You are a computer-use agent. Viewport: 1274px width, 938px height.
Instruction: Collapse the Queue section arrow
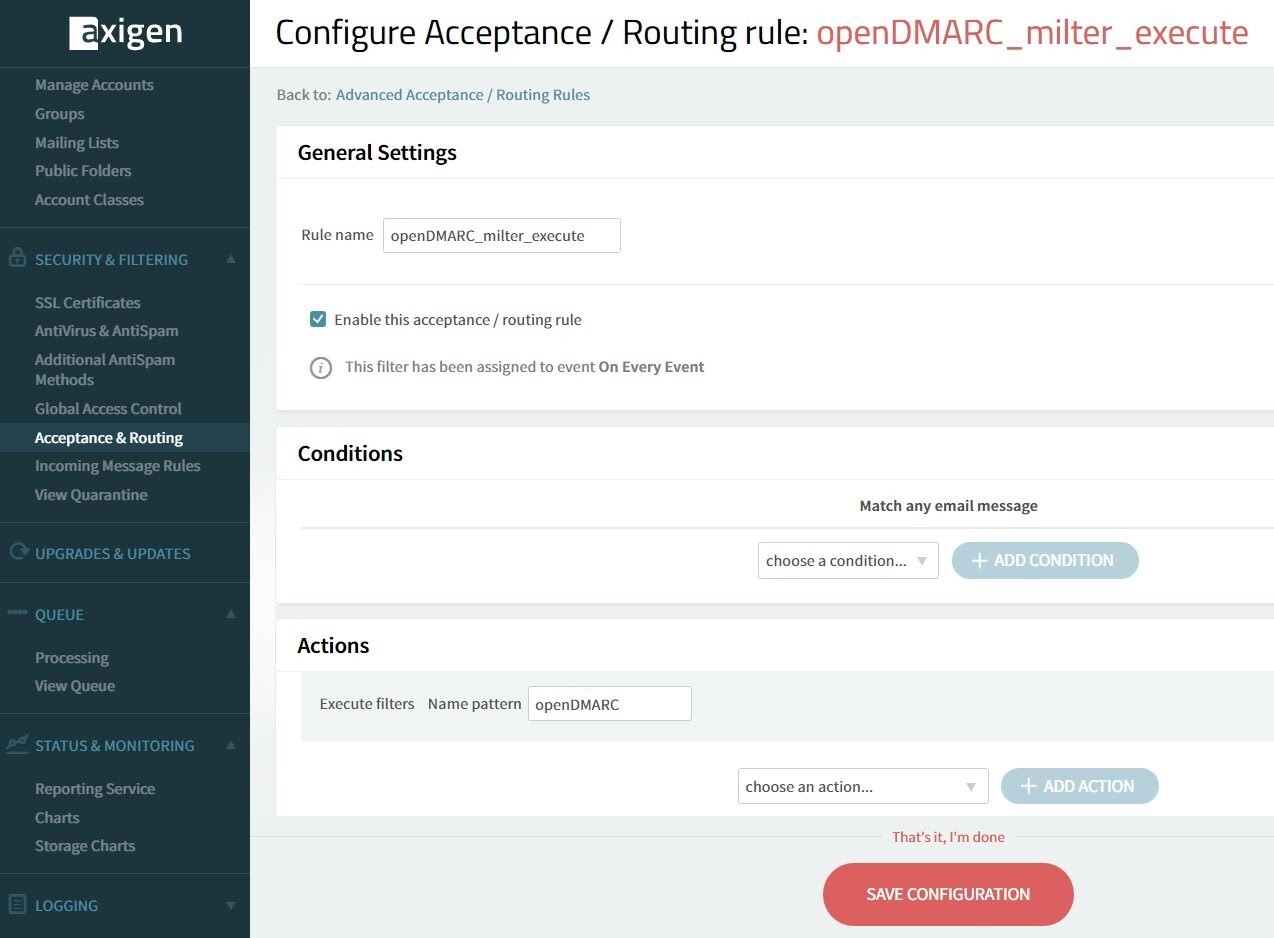(231, 614)
